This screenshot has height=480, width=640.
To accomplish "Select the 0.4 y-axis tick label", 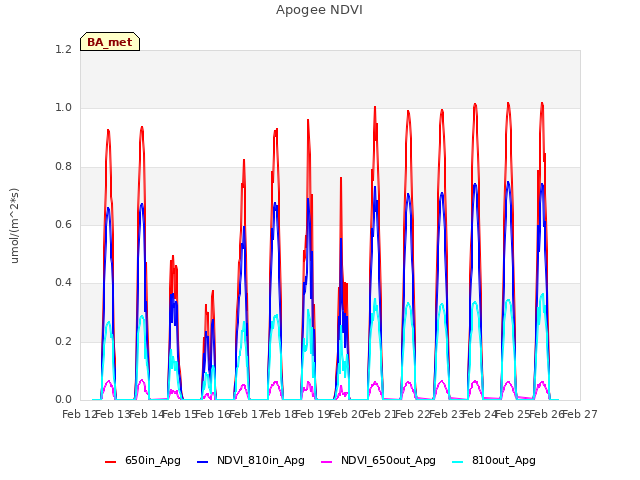I will pyautogui.click(x=63, y=283).
